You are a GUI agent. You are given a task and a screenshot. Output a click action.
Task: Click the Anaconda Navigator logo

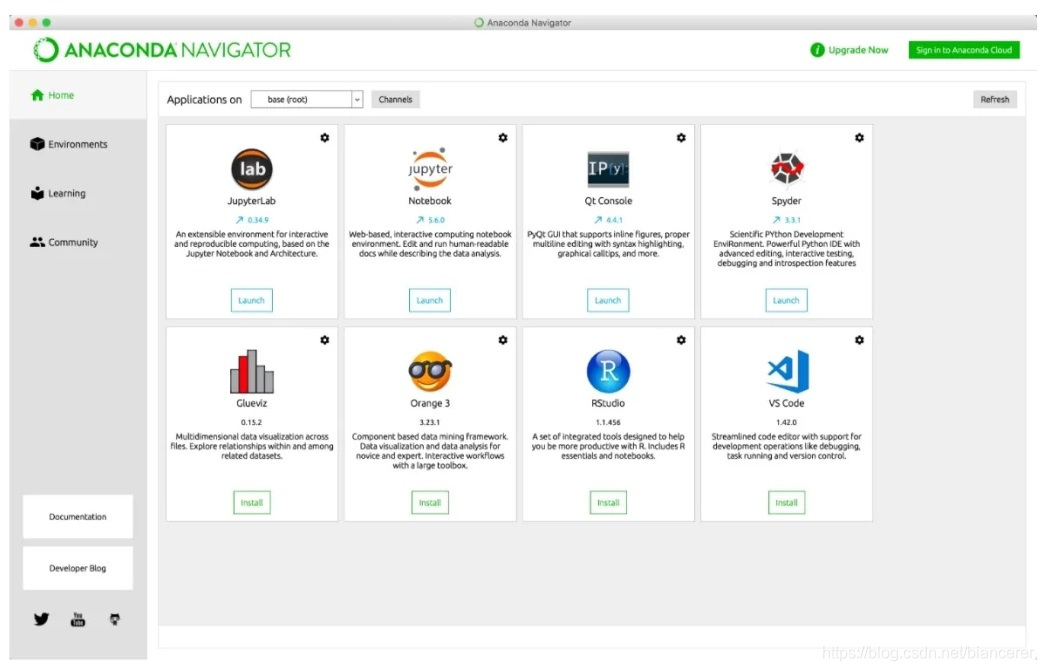tap(162, 50)
